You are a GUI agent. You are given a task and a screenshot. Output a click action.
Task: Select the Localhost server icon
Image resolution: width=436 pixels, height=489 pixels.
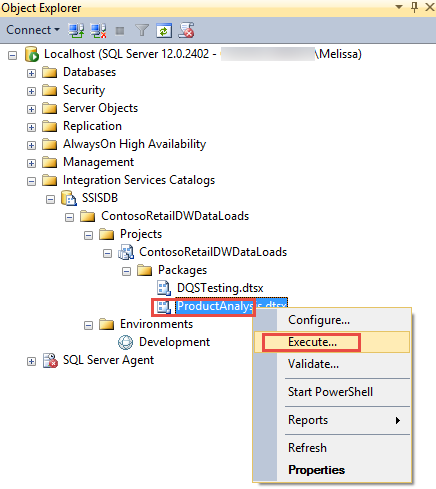point(32,54)
